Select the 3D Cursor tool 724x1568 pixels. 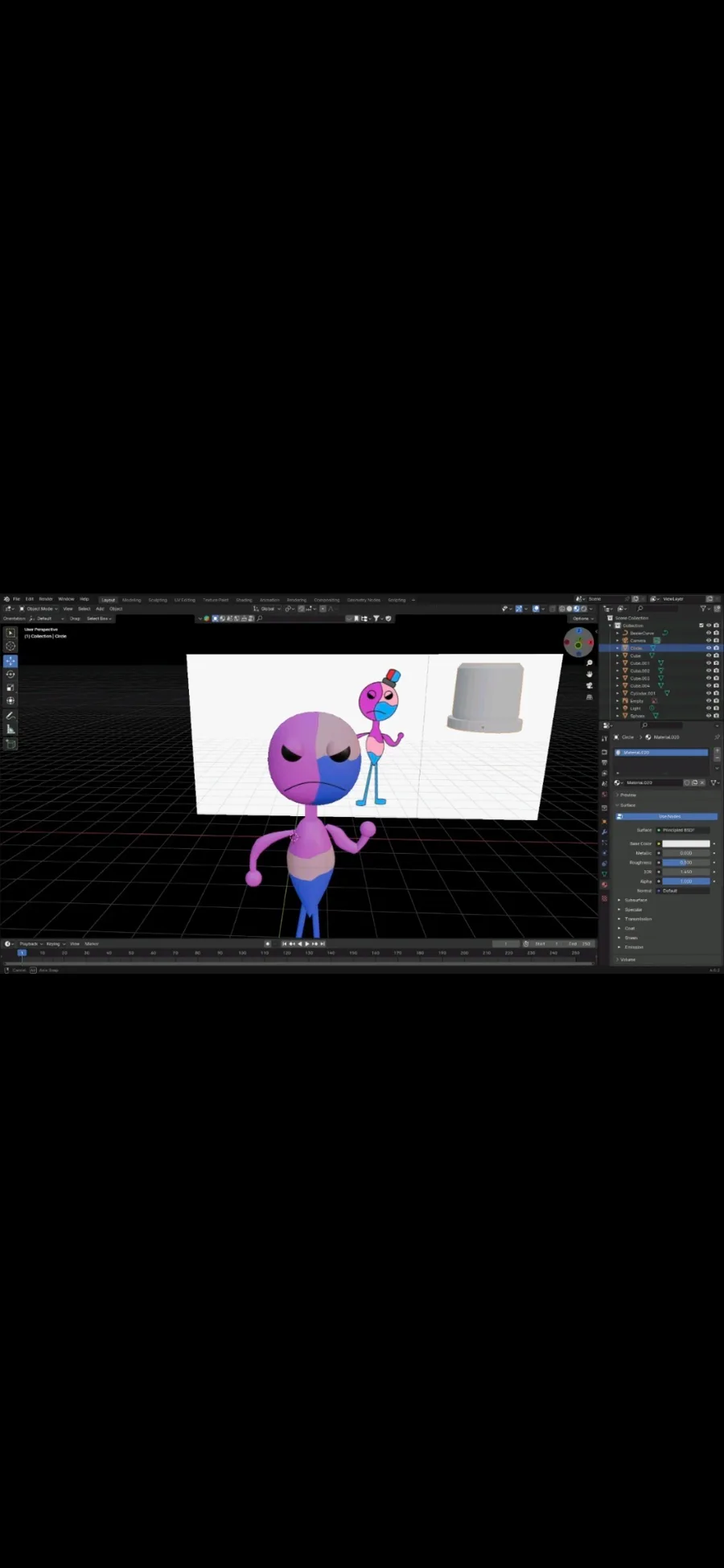click(10, 646)
